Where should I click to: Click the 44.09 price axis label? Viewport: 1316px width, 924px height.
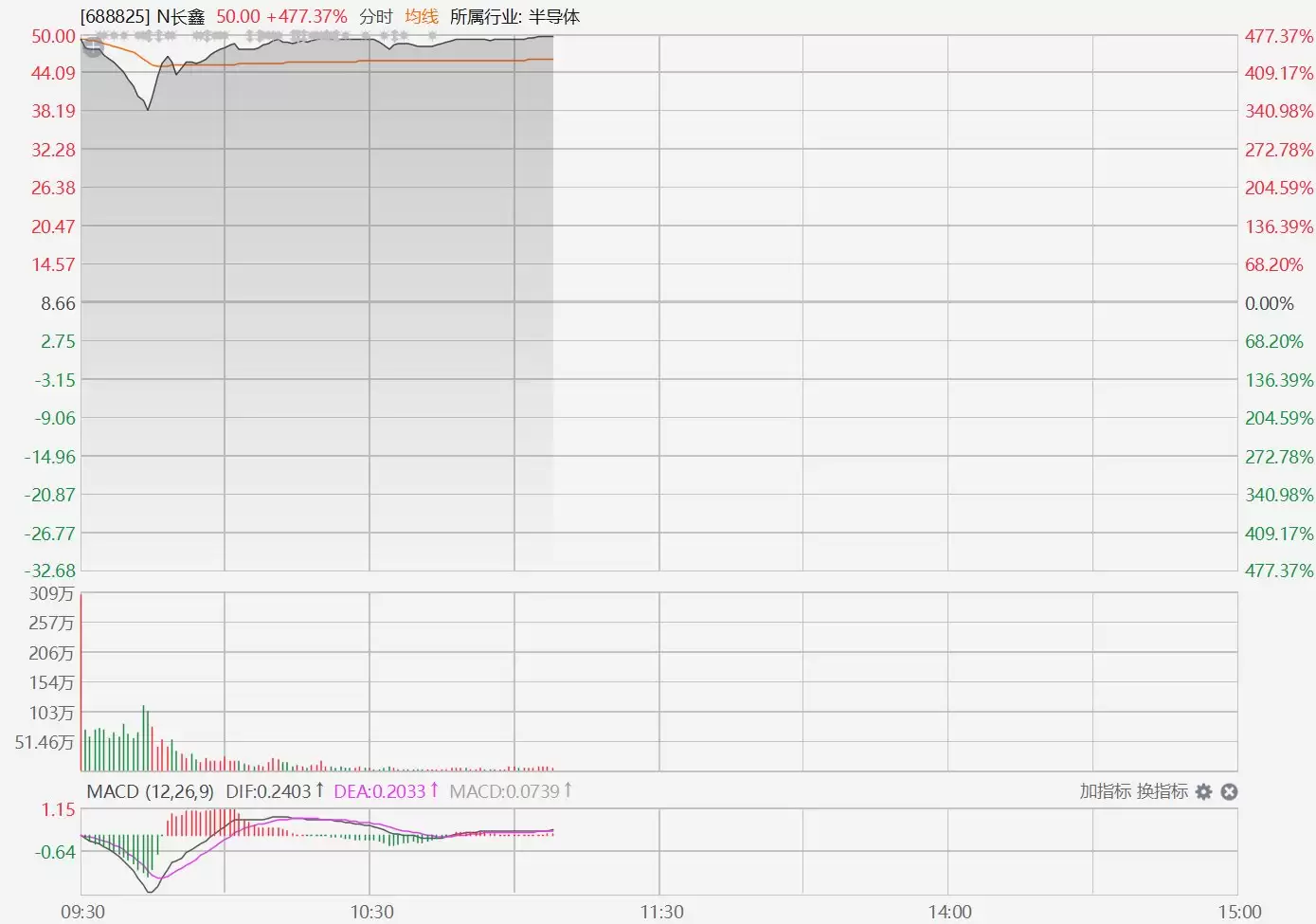pyautogui.click(x=53, y=73)
